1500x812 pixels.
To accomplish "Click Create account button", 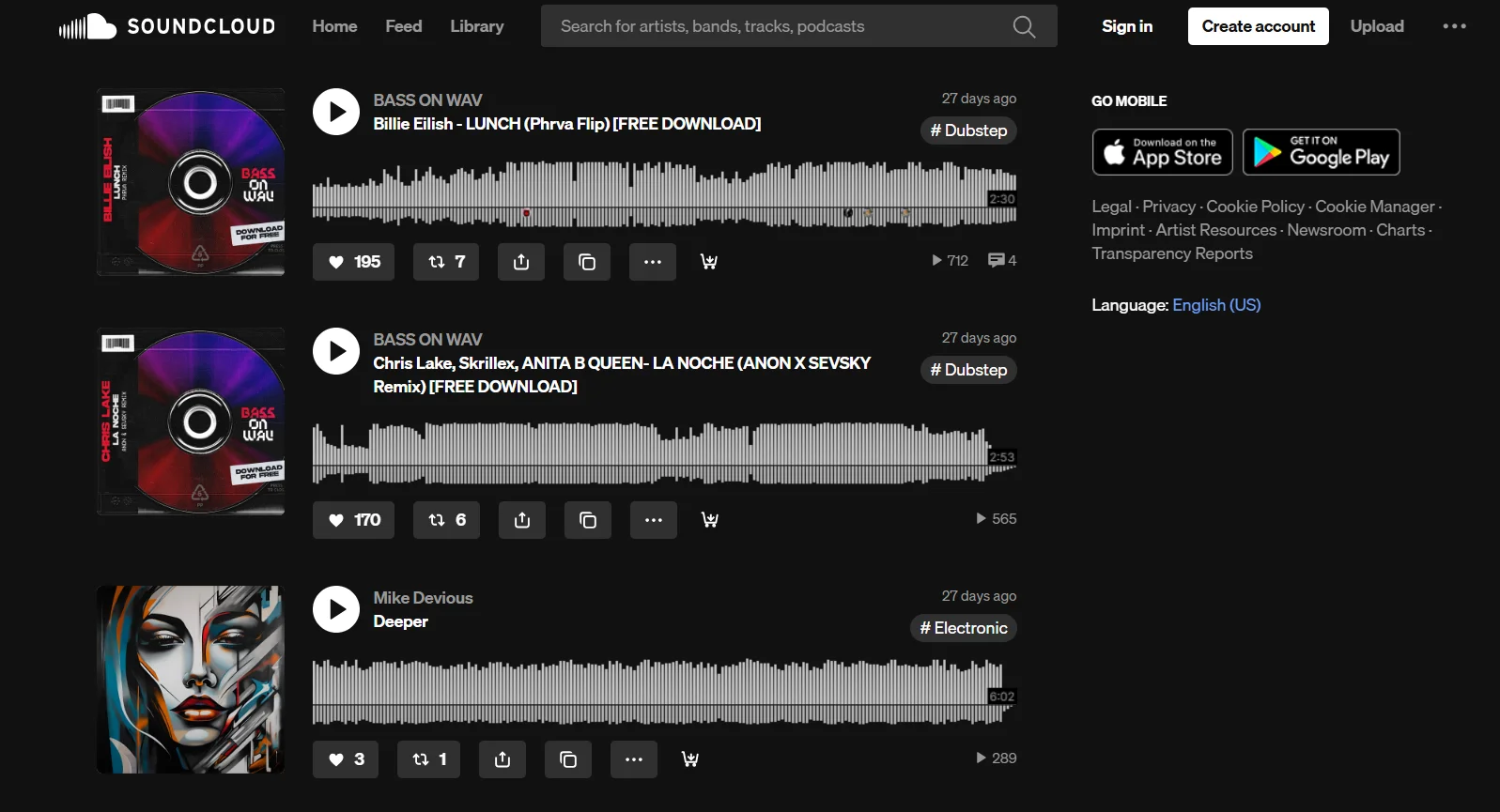I will [1258, 26].
